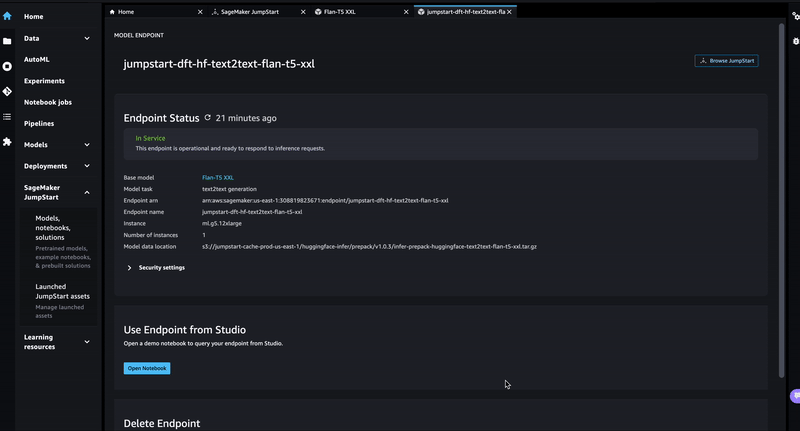Close the Home tab
Screen dimensions: 800x431
[x=200, y=12]
